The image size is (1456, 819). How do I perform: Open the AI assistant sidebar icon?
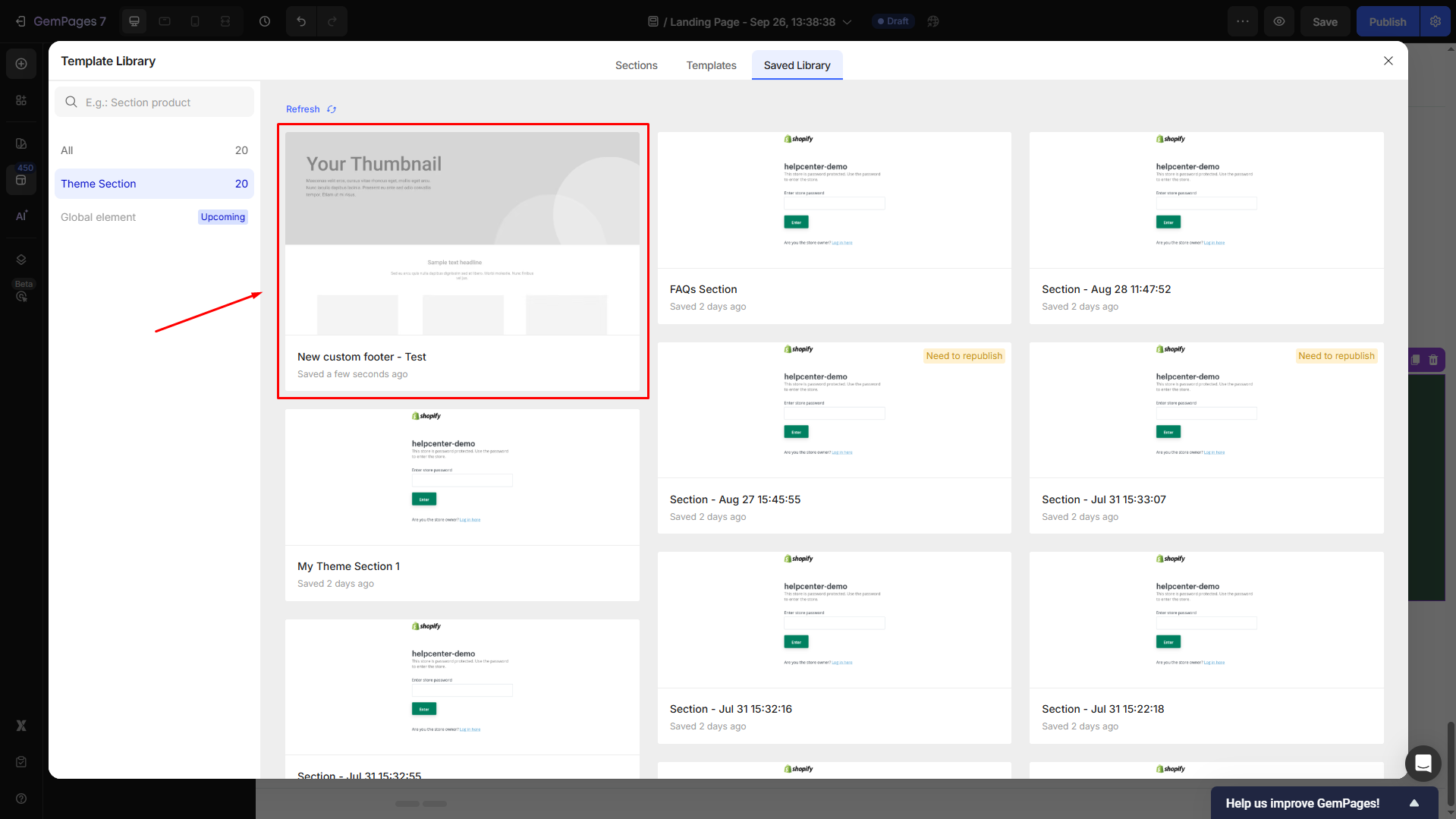[x=21, y=216]
